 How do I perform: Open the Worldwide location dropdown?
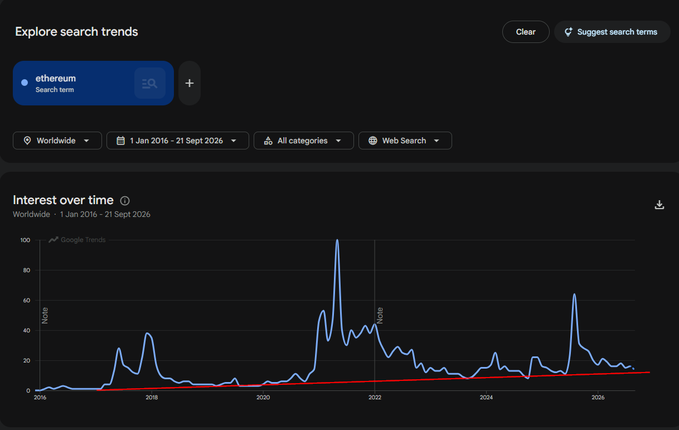coord(57,141)
